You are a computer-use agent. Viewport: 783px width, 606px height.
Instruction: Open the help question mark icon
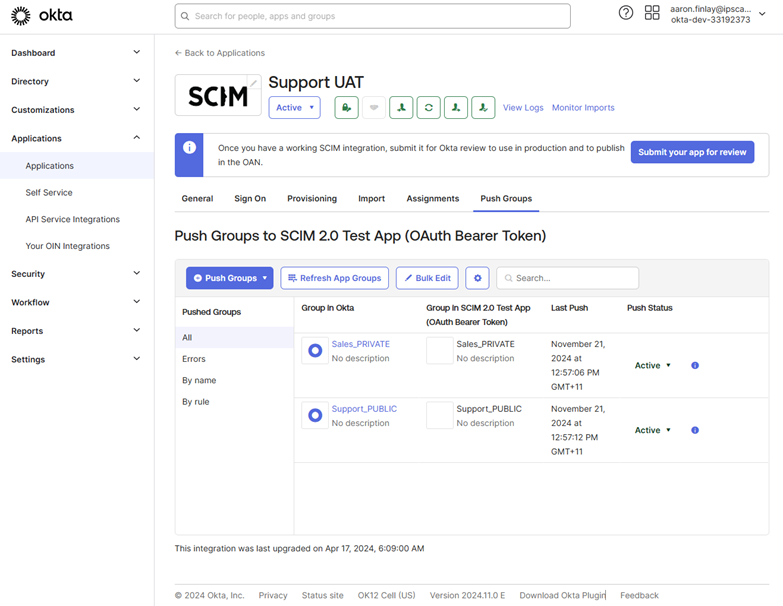click(626, 13)
